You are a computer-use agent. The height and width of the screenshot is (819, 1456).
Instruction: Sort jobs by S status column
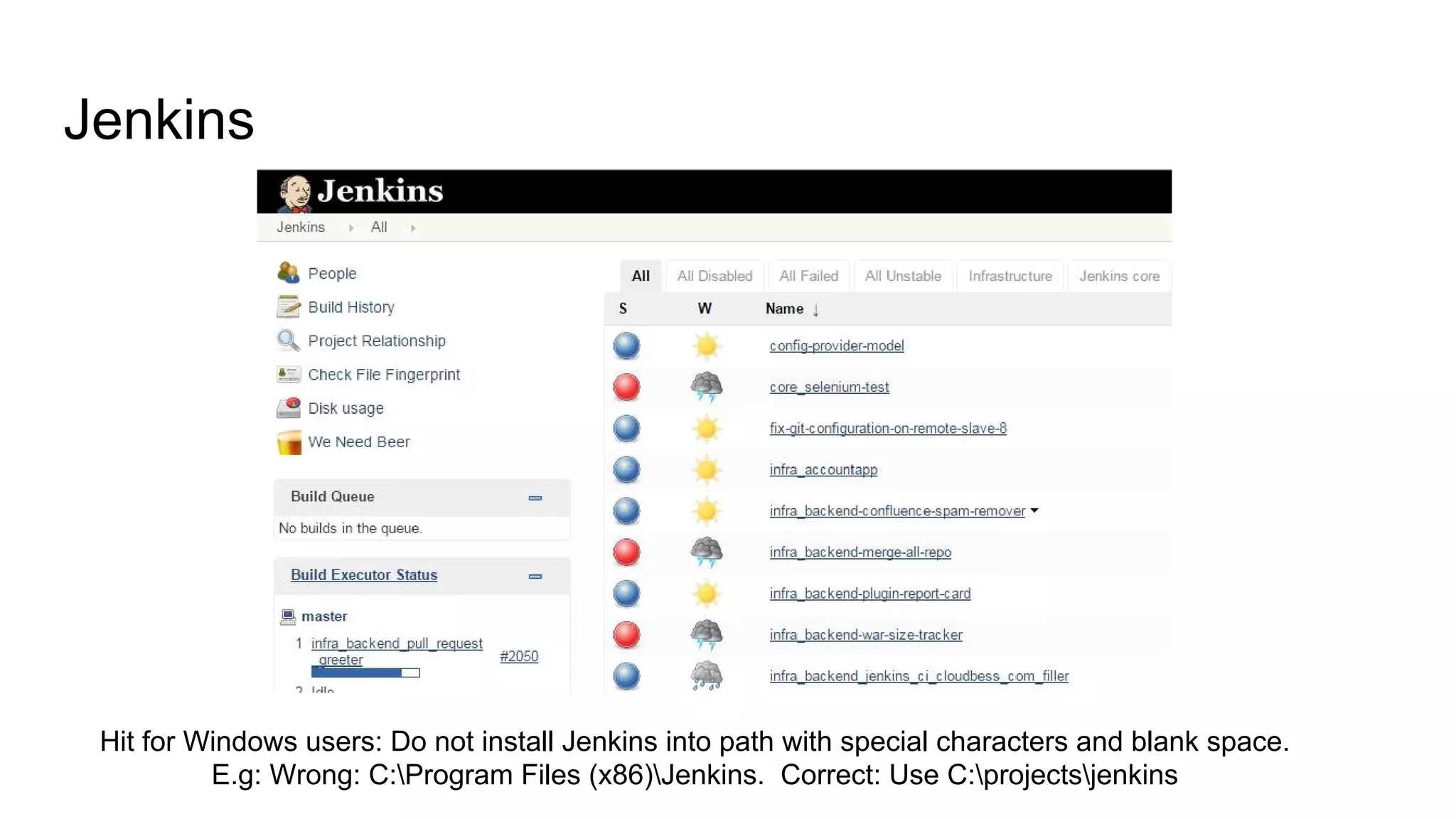pos(623,309)
